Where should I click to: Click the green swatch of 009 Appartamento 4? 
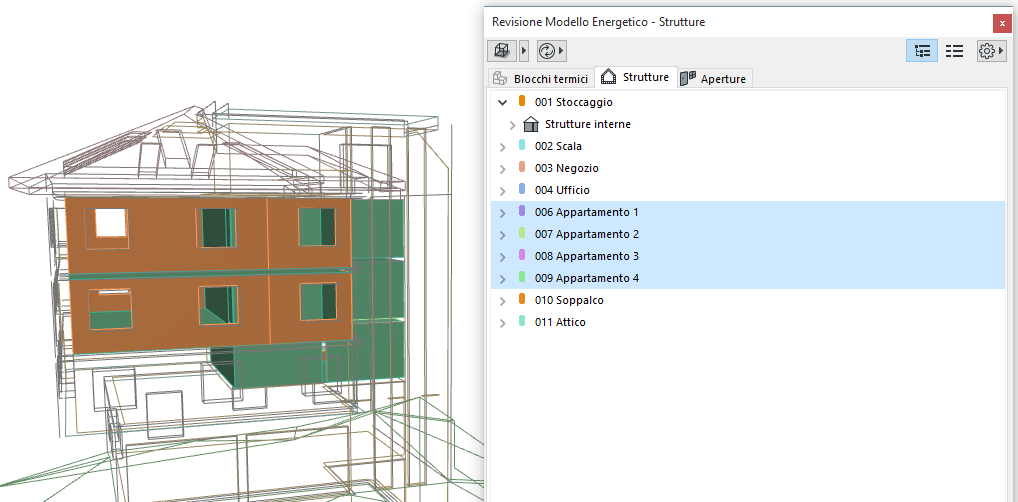522,277
